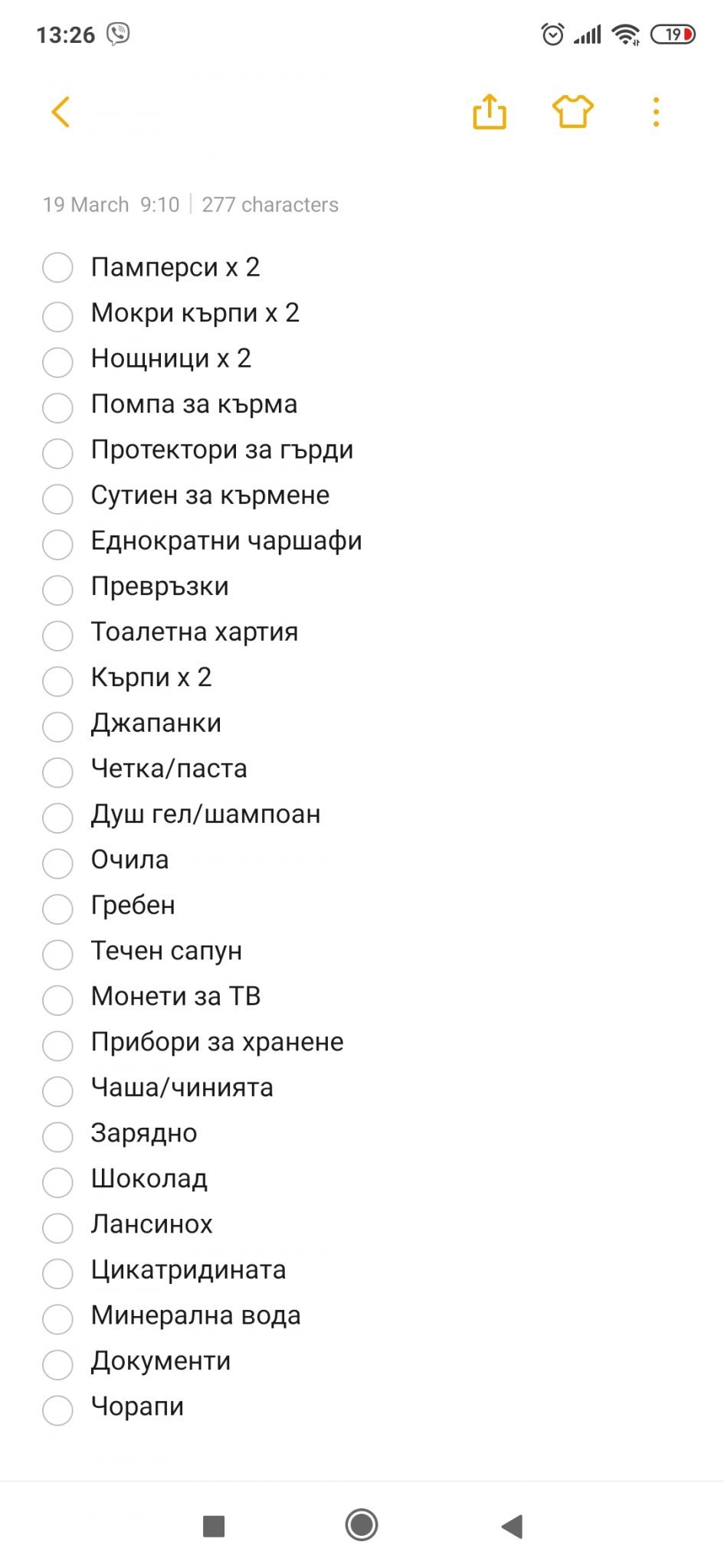Viewport: 724px width, 1568px height.
Task: Tap the Минерална вода list entry text
Action: point(196,1315)
